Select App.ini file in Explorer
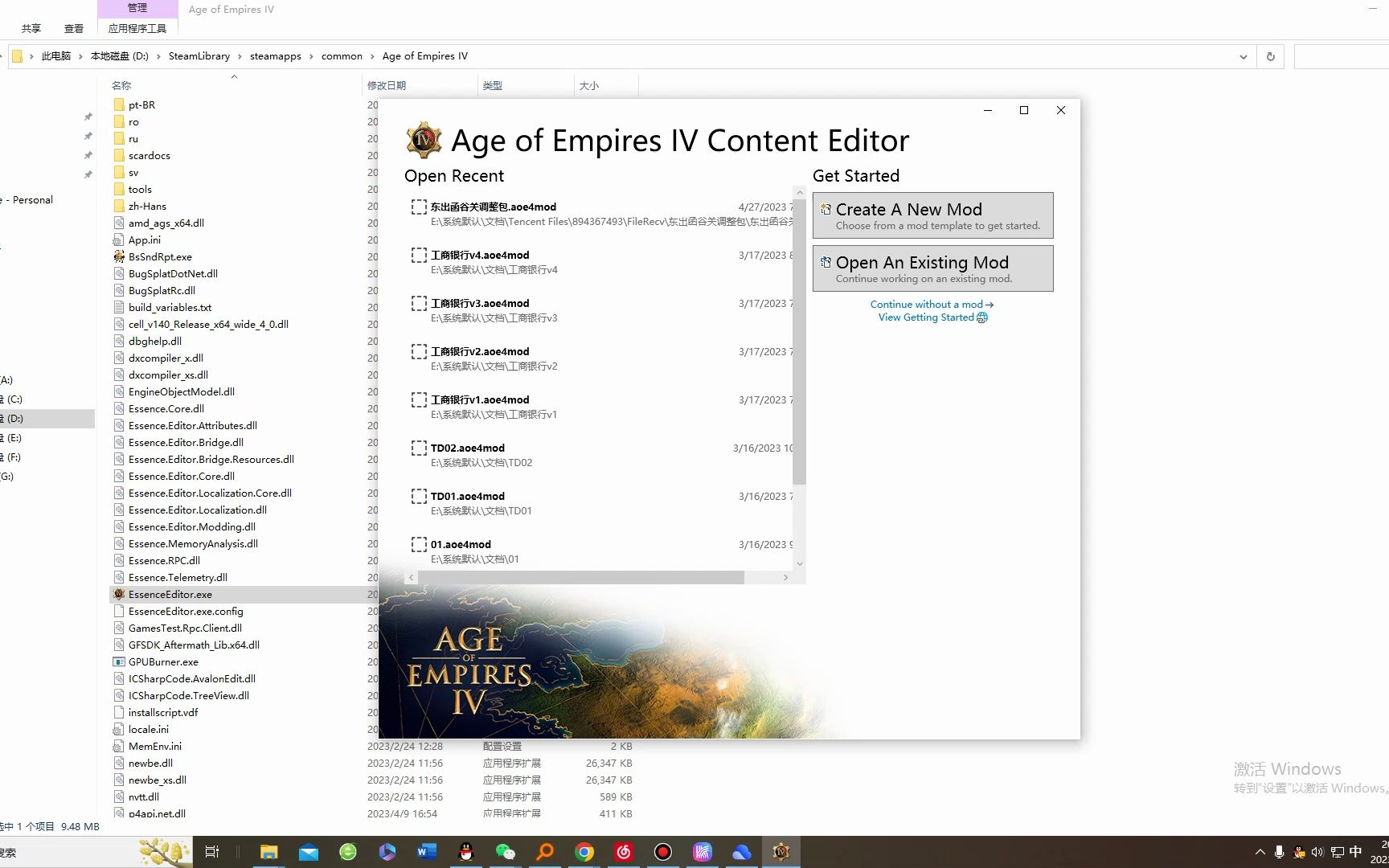Image resolution: width=1389 pixels, height=868 pixels. click(145, 240)
